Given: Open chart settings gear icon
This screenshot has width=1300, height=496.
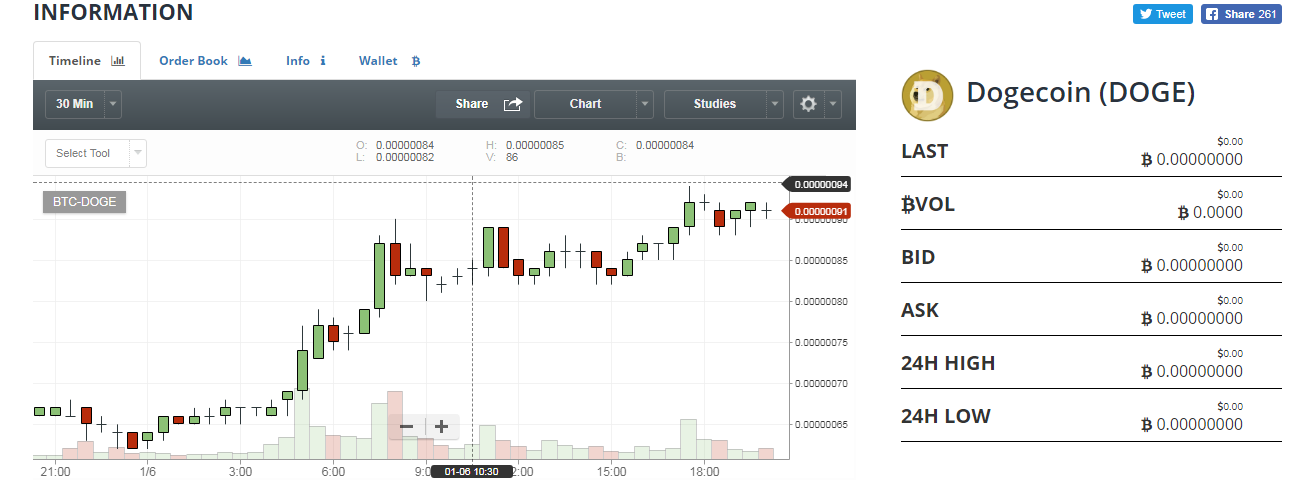Looking at the screenshot, I should point(809,104).
